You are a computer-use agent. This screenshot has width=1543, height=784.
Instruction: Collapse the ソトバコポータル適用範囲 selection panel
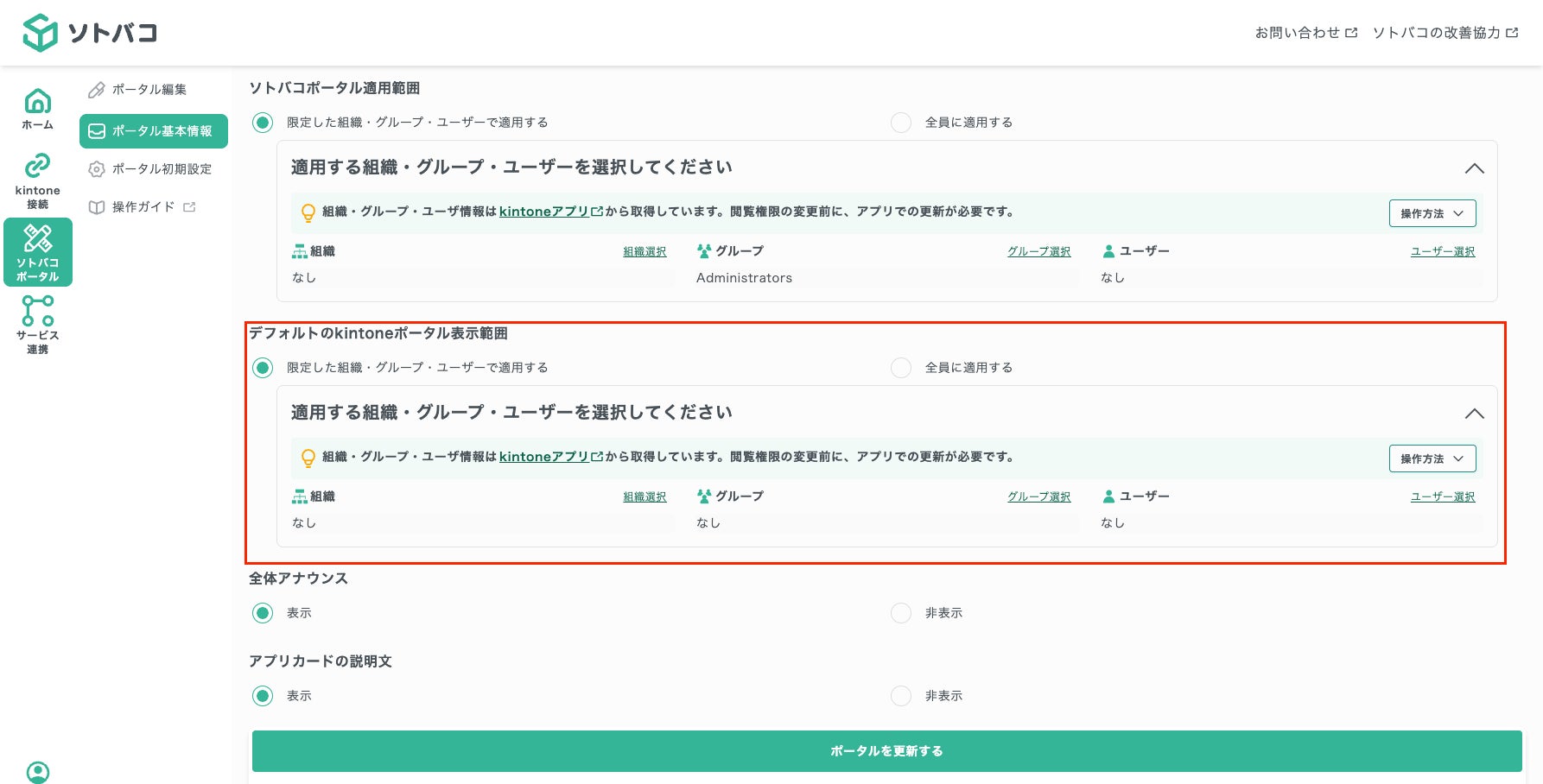(x=1474, y=168)
